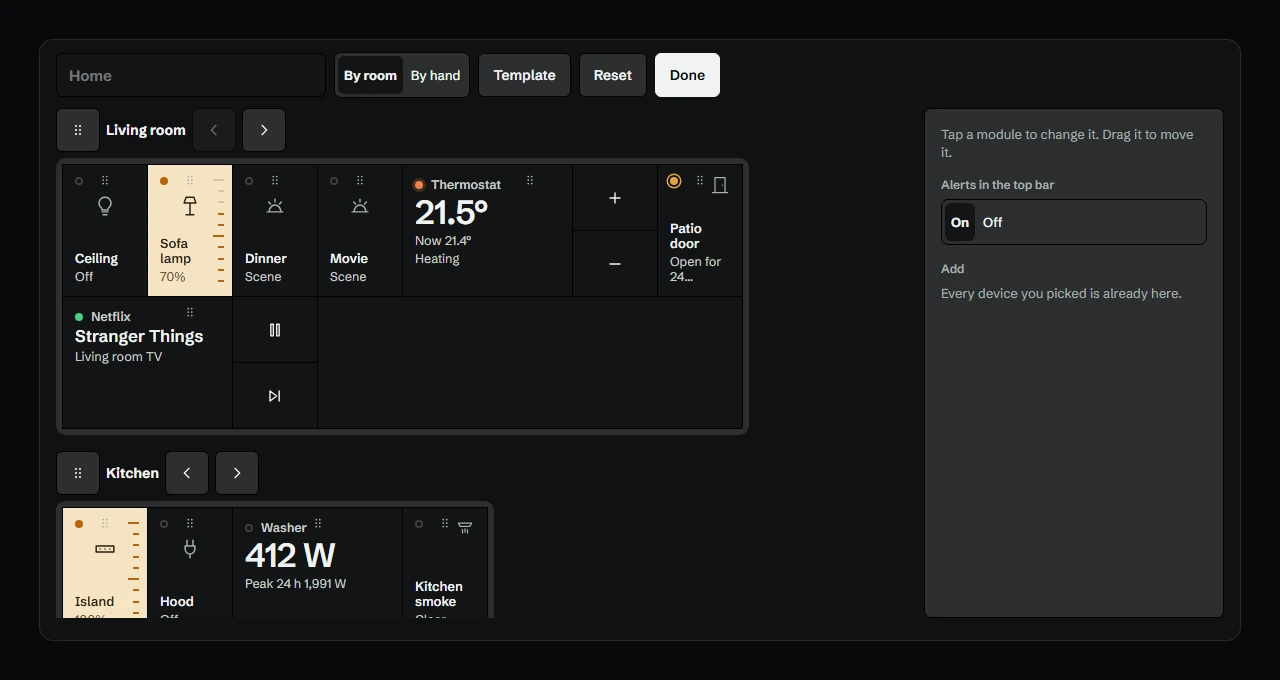1280x680 pixels.
Task: Click the Washer status dot
Action: tap(249, 528)
